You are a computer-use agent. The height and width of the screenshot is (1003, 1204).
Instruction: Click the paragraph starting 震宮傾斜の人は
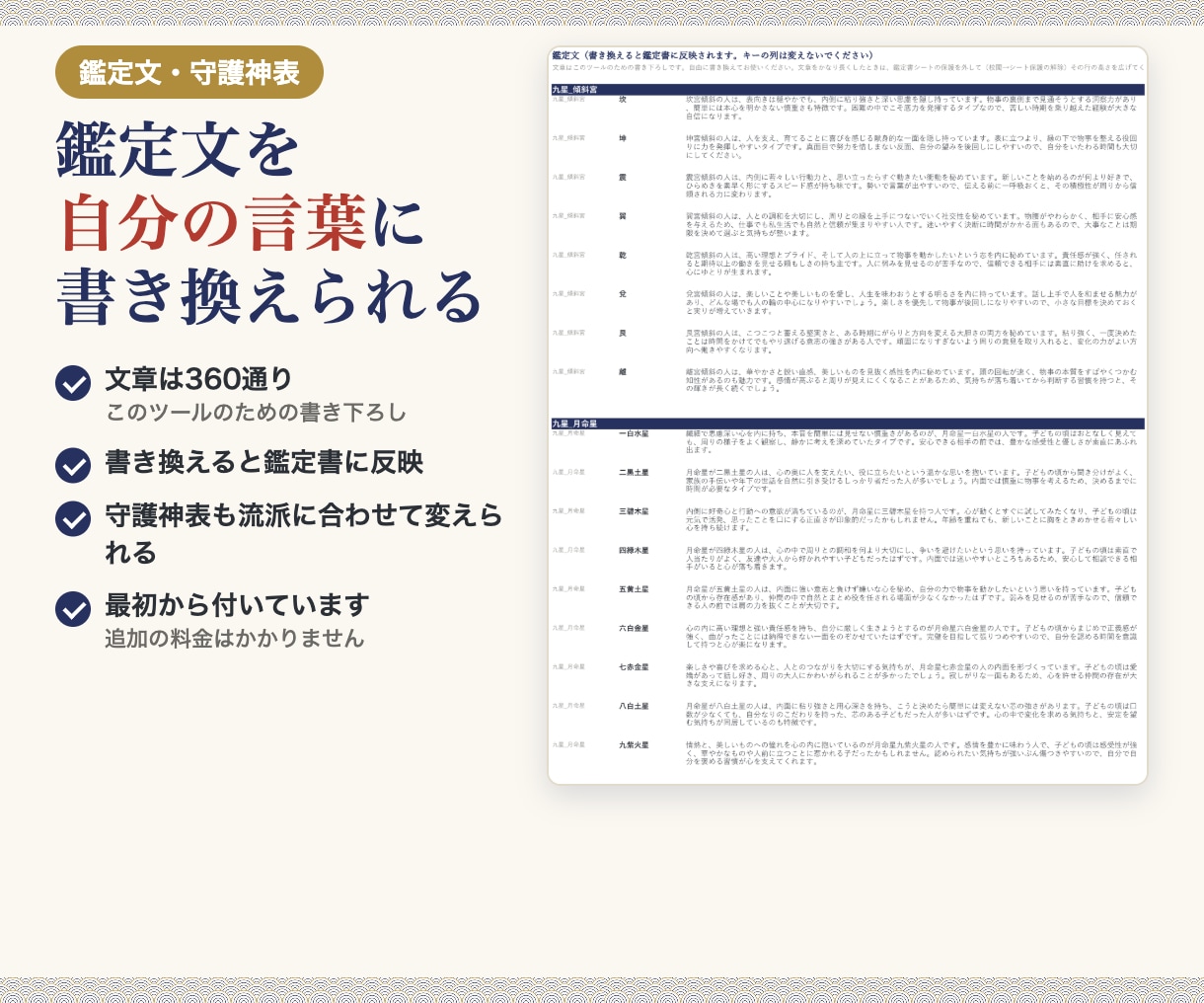[912, 186]
